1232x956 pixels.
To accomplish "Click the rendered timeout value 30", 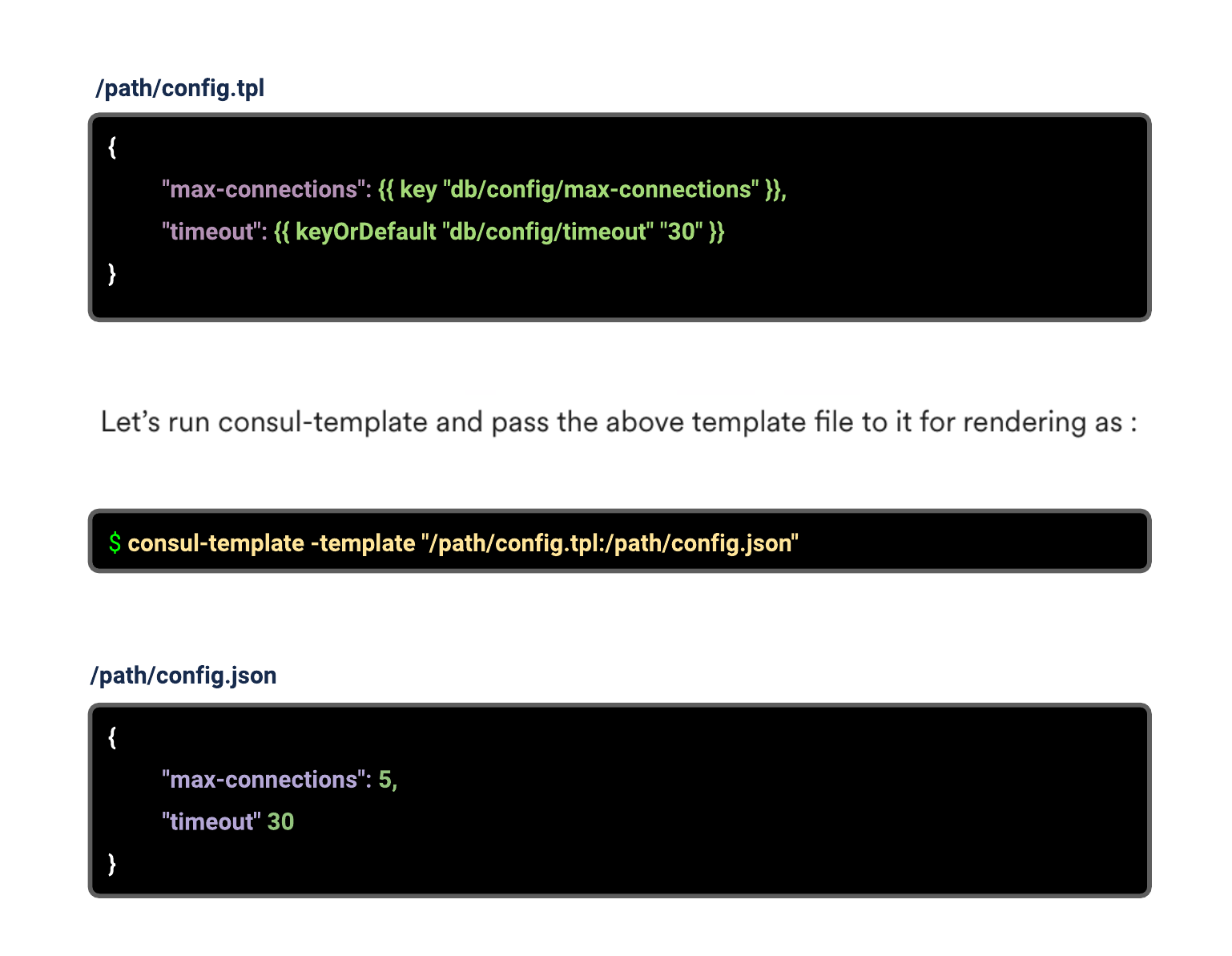I will click(x=281, y=822).
